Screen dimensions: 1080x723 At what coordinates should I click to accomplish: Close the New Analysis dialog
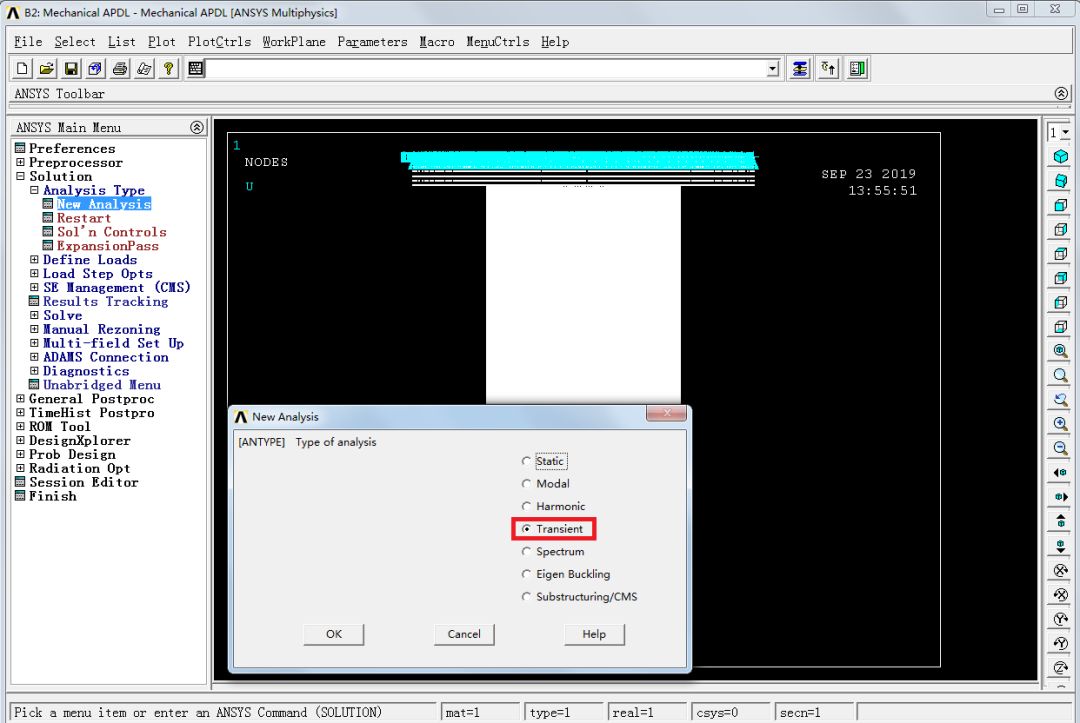tap(666, 413)
